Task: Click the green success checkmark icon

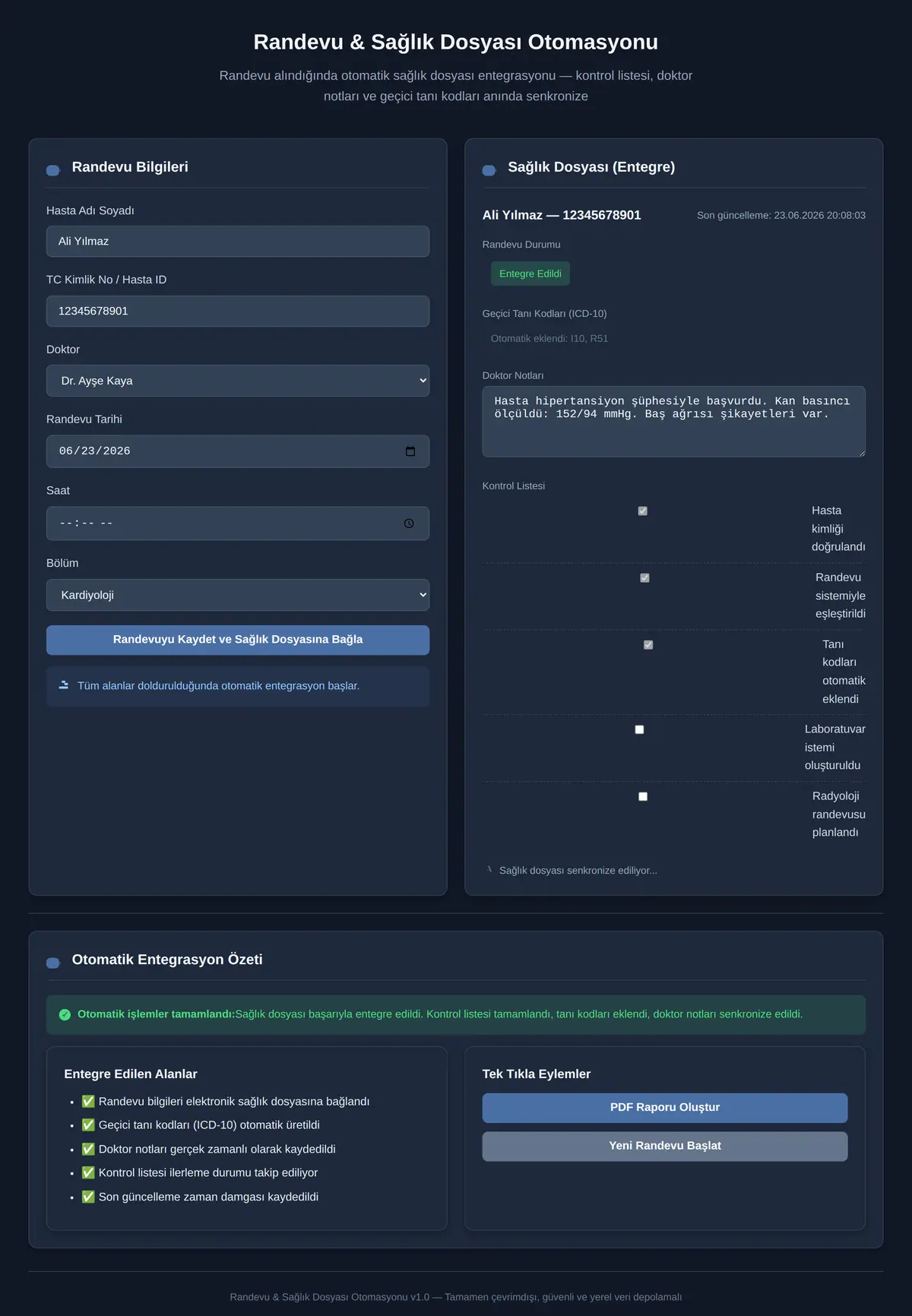Action: [x=65, y=1014]
